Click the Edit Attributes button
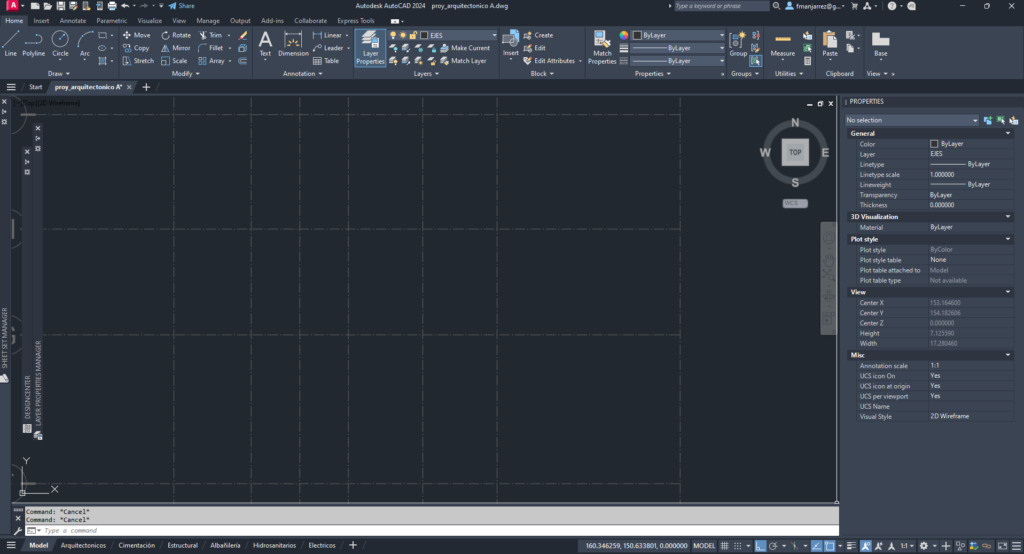 [554, 61]
